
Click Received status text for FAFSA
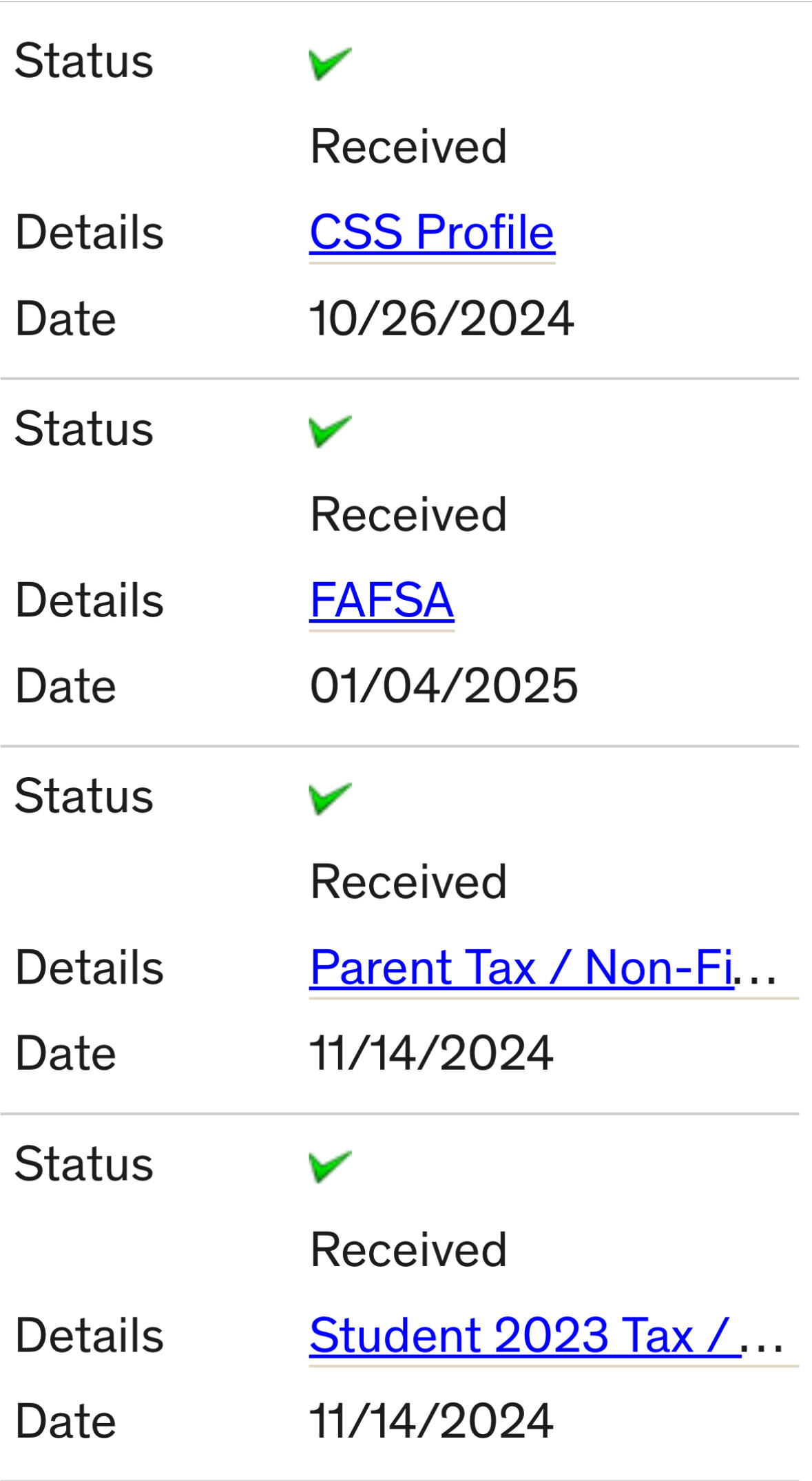408,515
